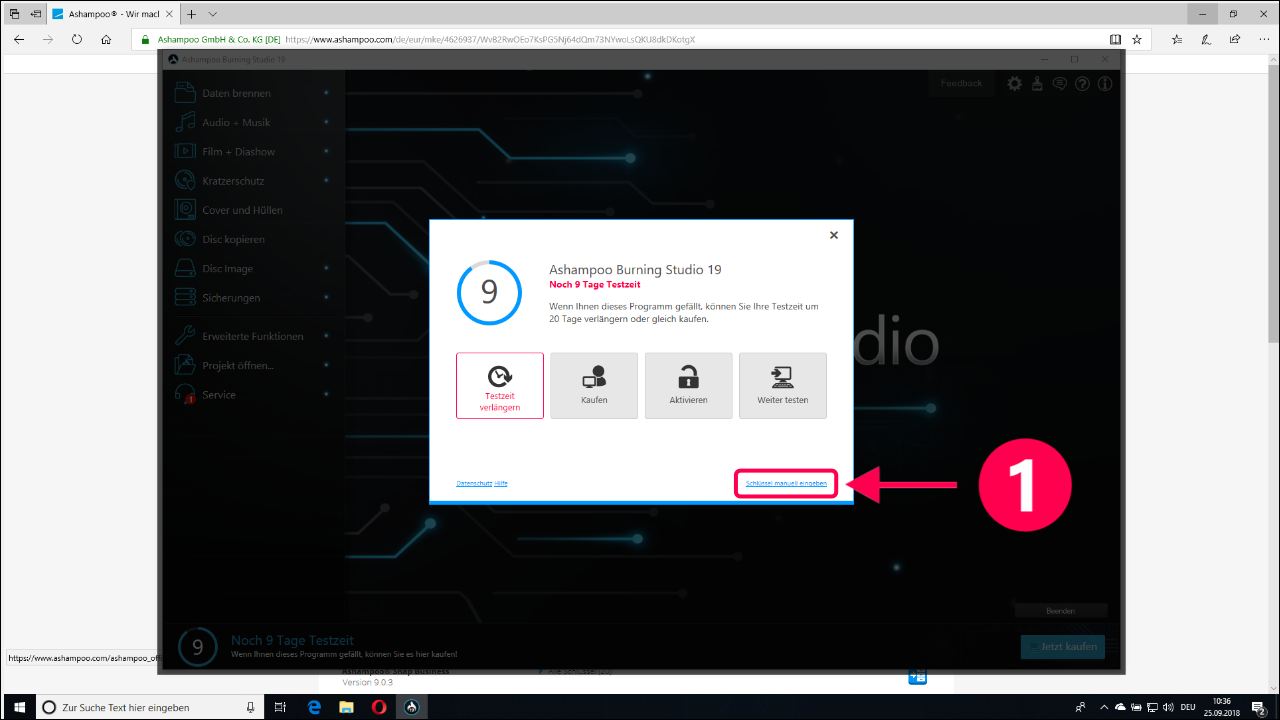Show tabs you have set aside
The image size is (1280, 720).
[14, 14]
